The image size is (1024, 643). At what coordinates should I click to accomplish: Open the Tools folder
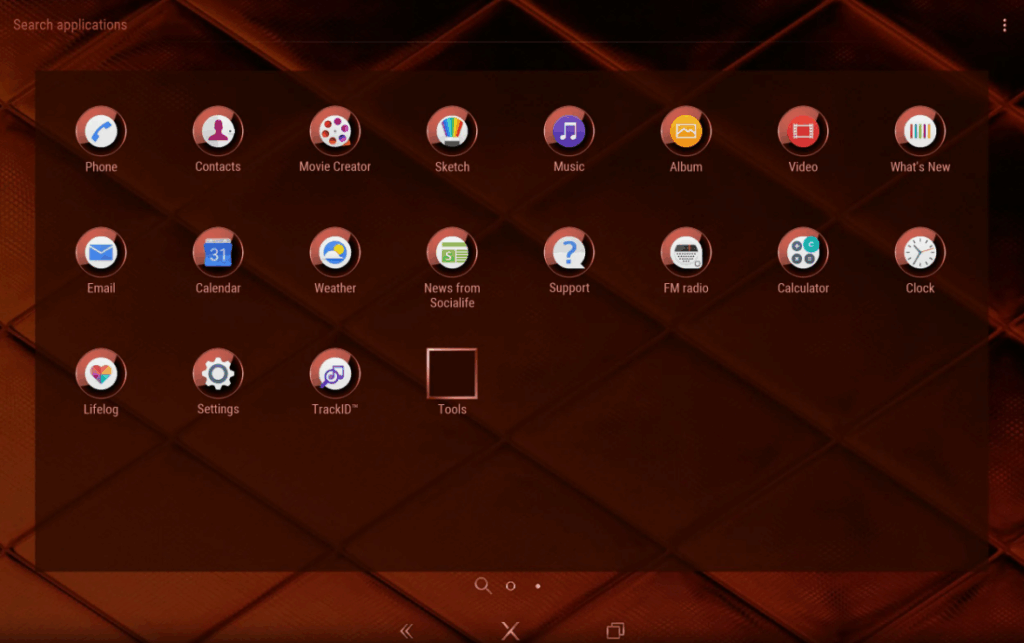(452, 374)
